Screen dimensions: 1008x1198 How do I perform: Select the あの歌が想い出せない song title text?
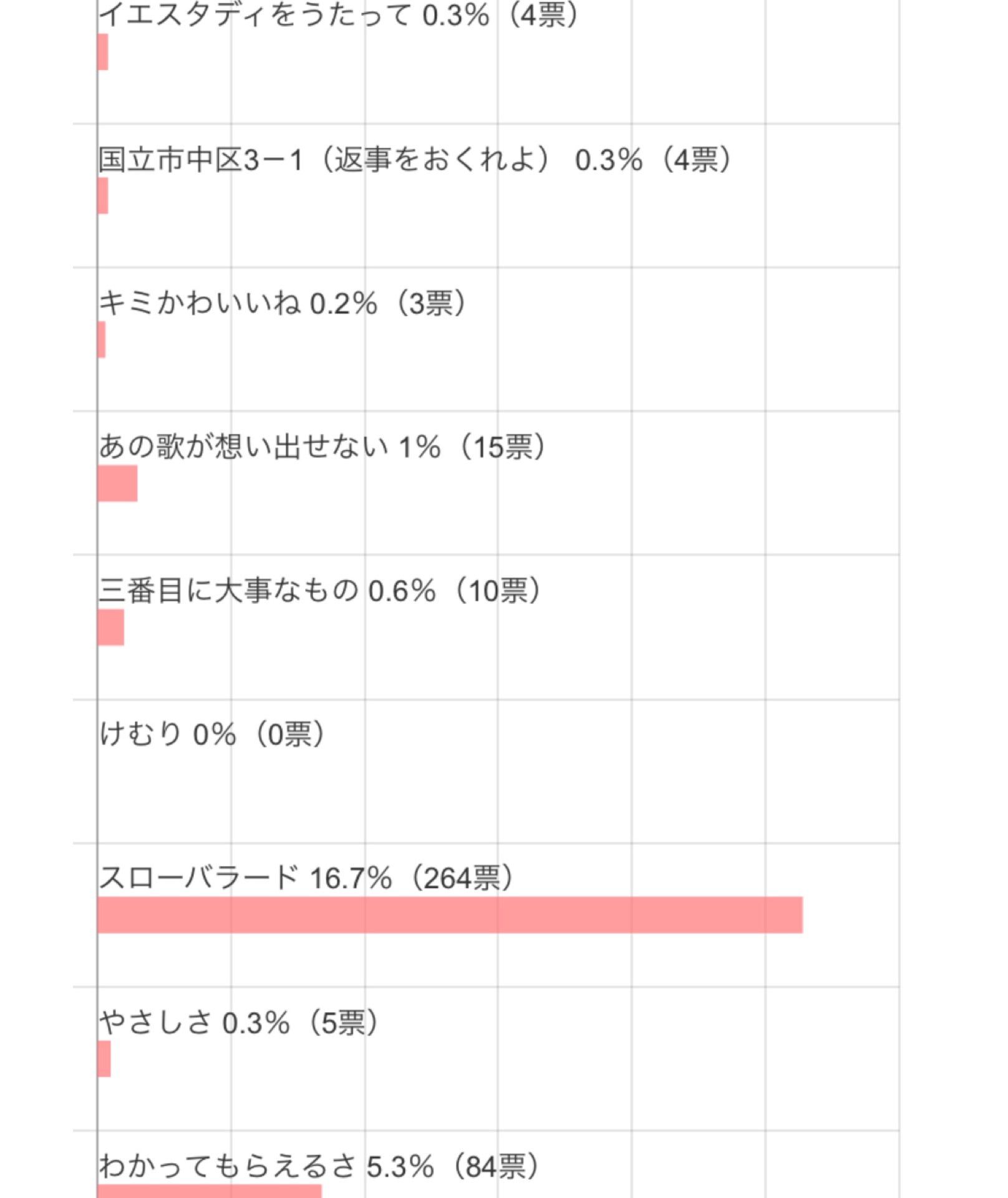[243, 447]
